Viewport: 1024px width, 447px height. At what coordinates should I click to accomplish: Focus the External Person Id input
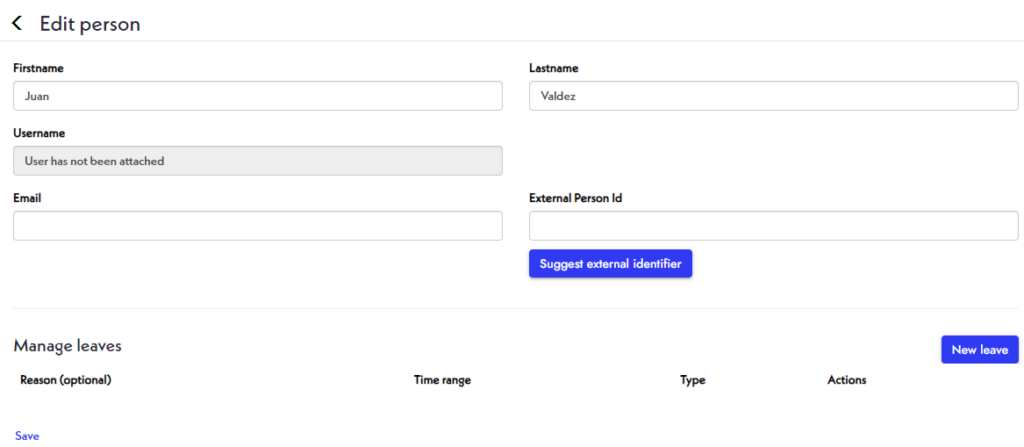773,225
